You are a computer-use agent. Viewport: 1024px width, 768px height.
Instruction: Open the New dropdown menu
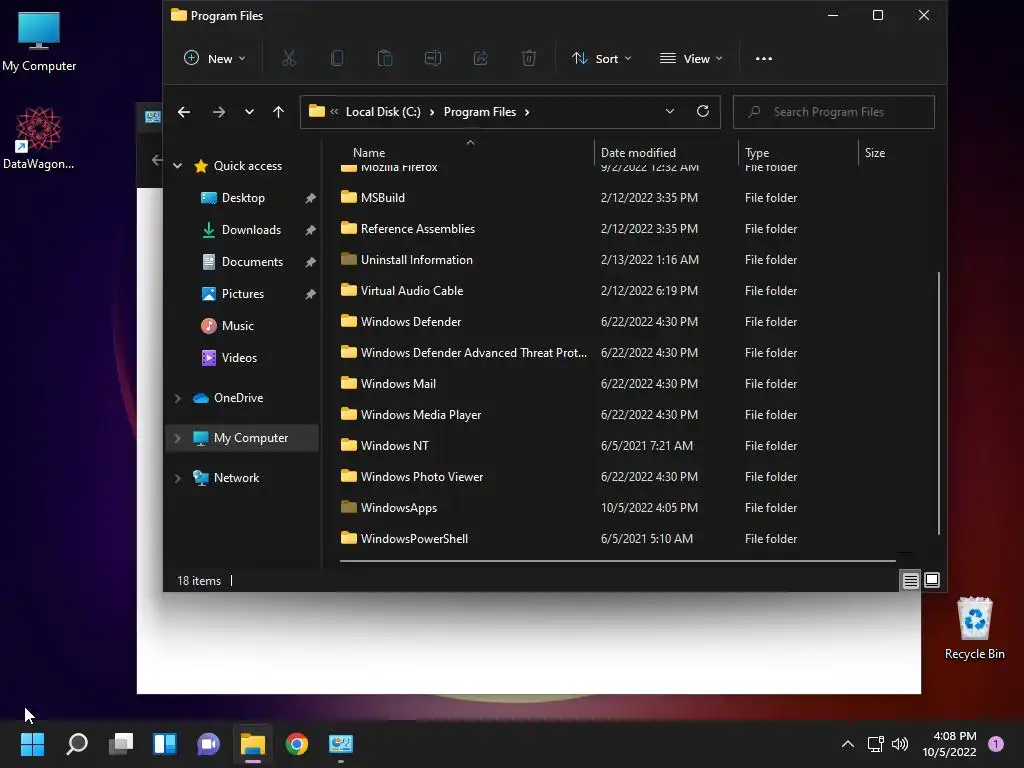[215, 59]
